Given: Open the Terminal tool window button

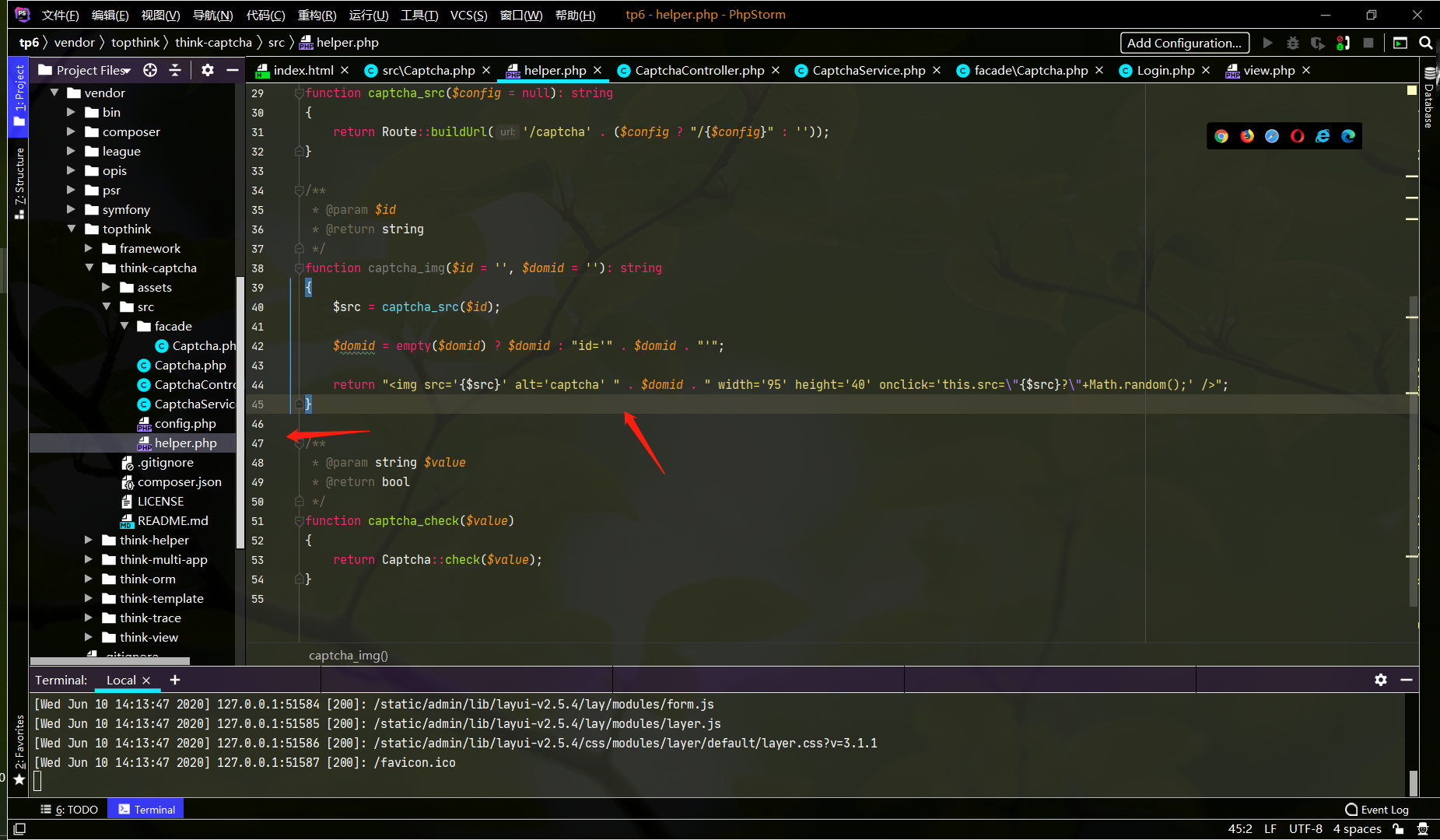Looking at the screenshot, I should [x=146, y=810].
